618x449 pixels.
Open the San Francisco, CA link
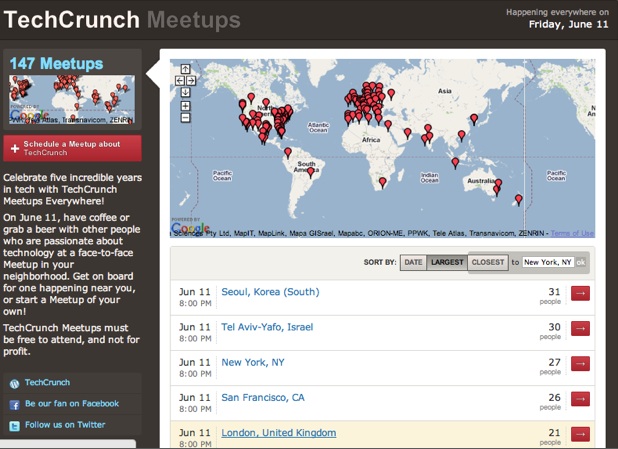point(263,397)
